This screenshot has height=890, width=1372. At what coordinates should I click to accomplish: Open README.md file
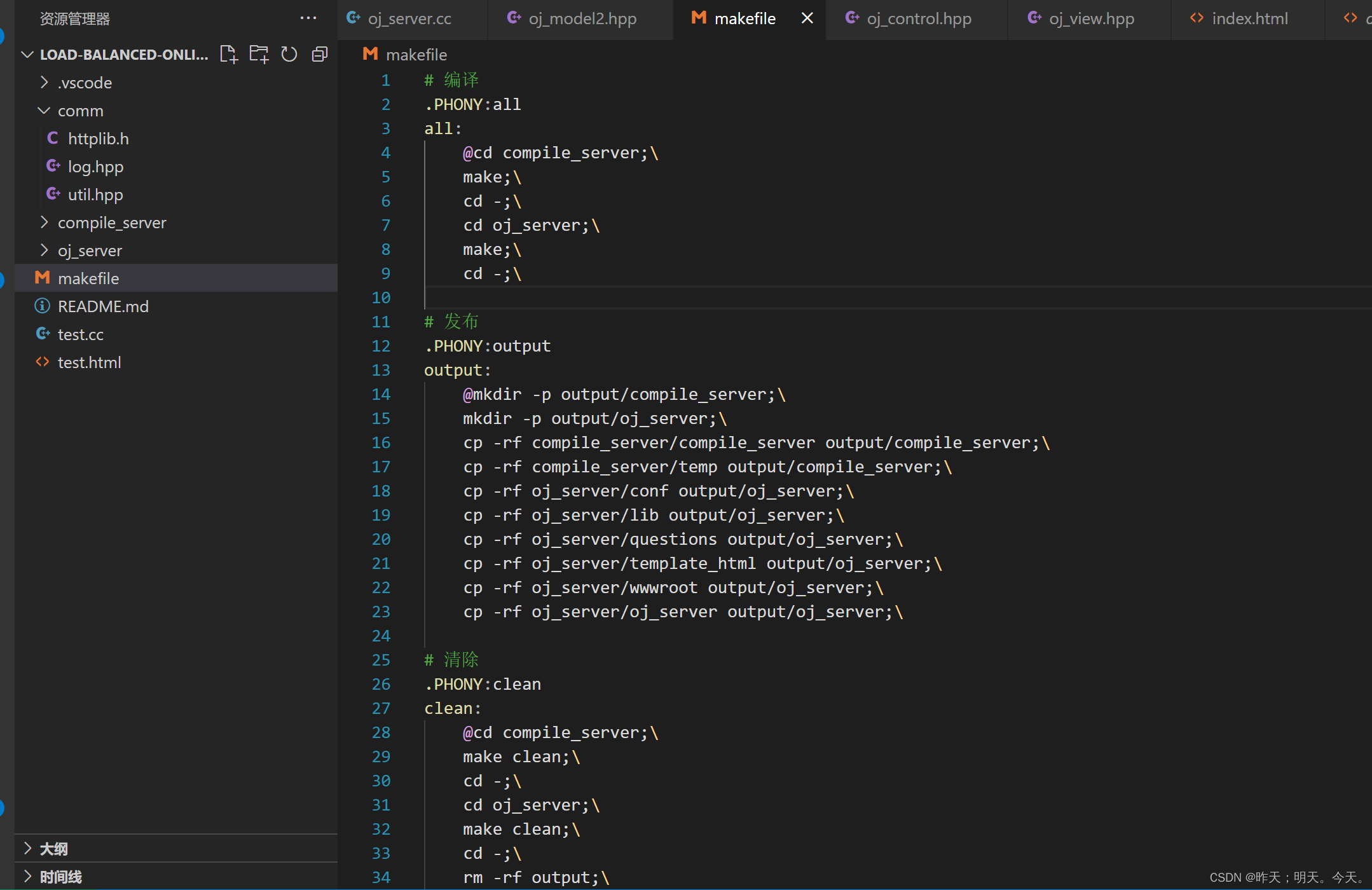[175, 306]
